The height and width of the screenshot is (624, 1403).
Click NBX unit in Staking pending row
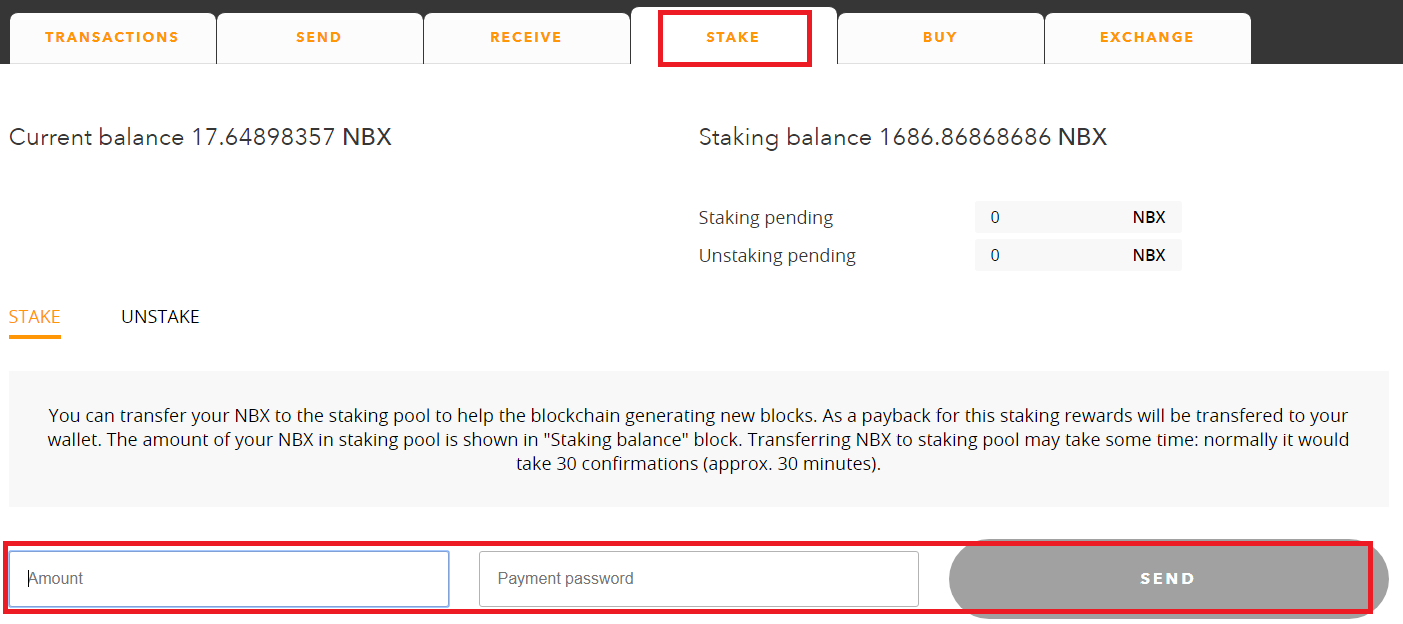1149,218
